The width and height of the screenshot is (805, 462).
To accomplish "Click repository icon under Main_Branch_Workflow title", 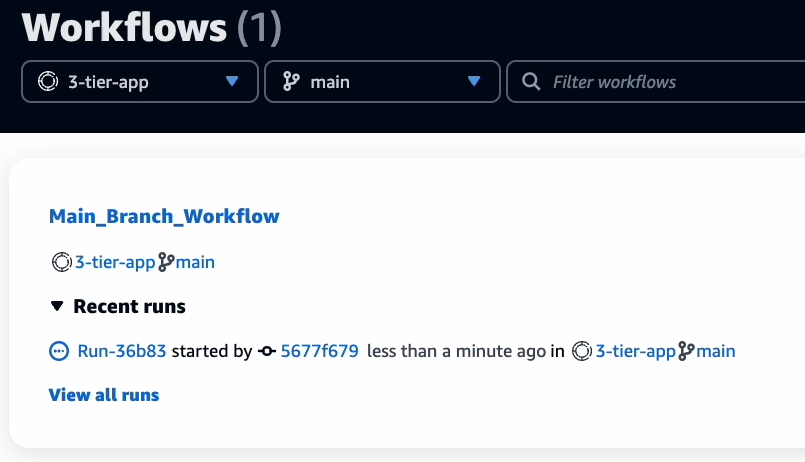I will tap(62, 262).
